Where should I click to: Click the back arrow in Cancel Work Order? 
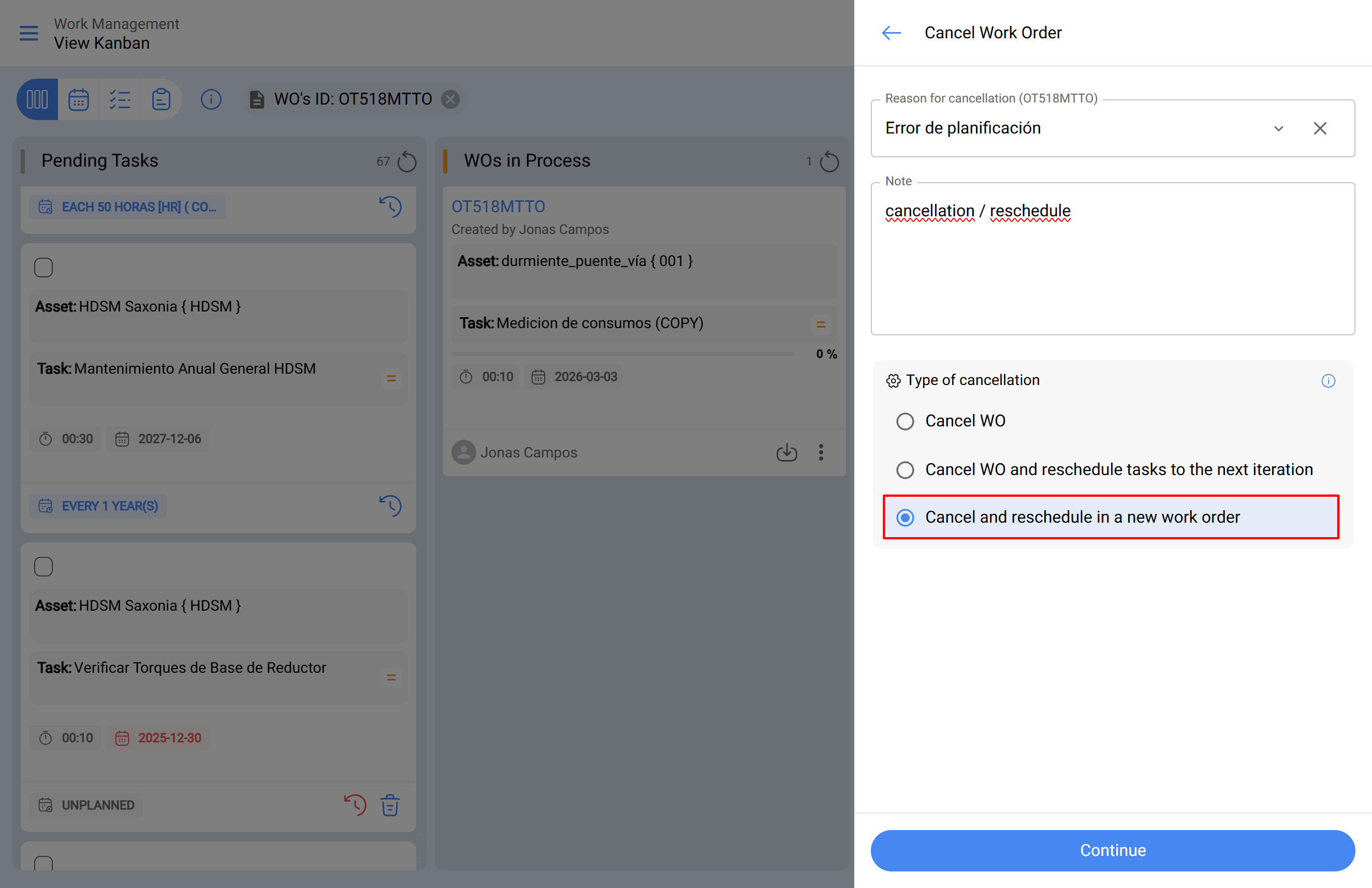tap(891, 33)
